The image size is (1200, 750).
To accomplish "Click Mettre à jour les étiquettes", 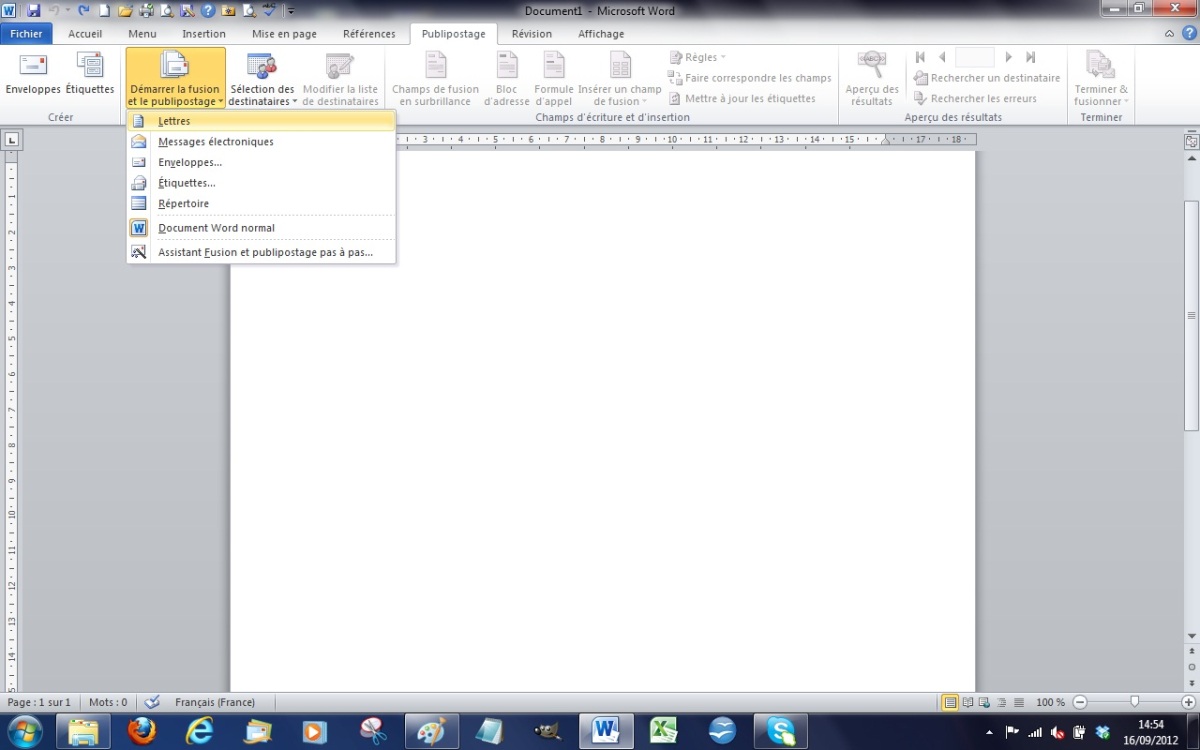I will pos(742,98).
